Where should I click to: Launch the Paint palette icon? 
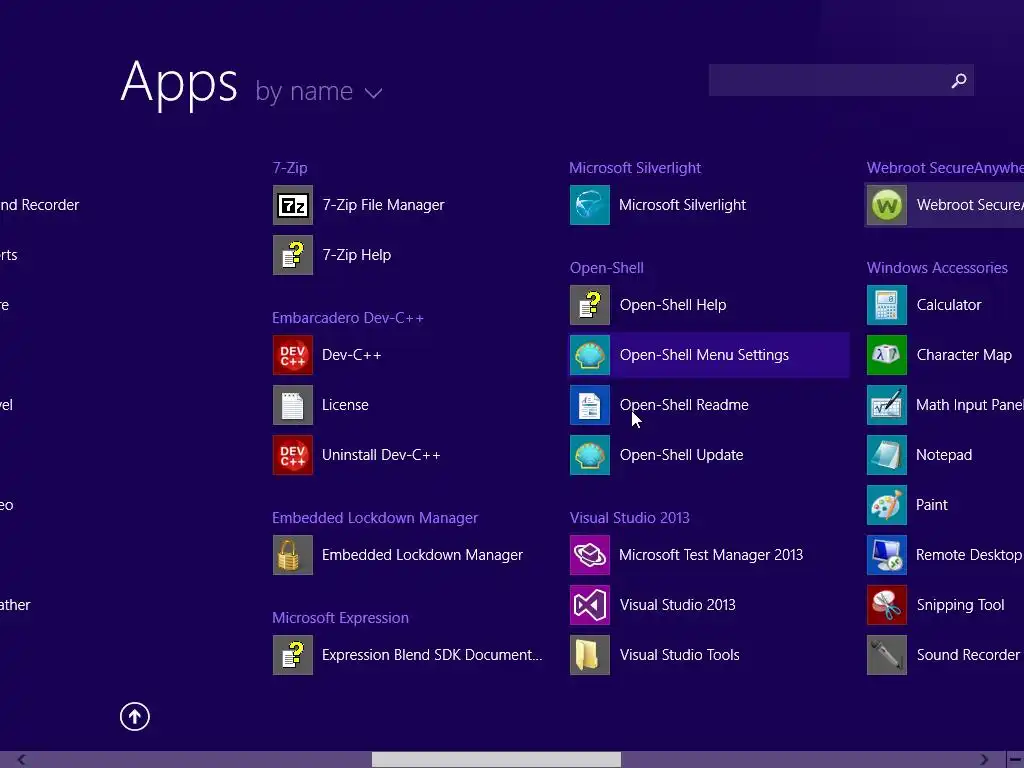[887, 505]
